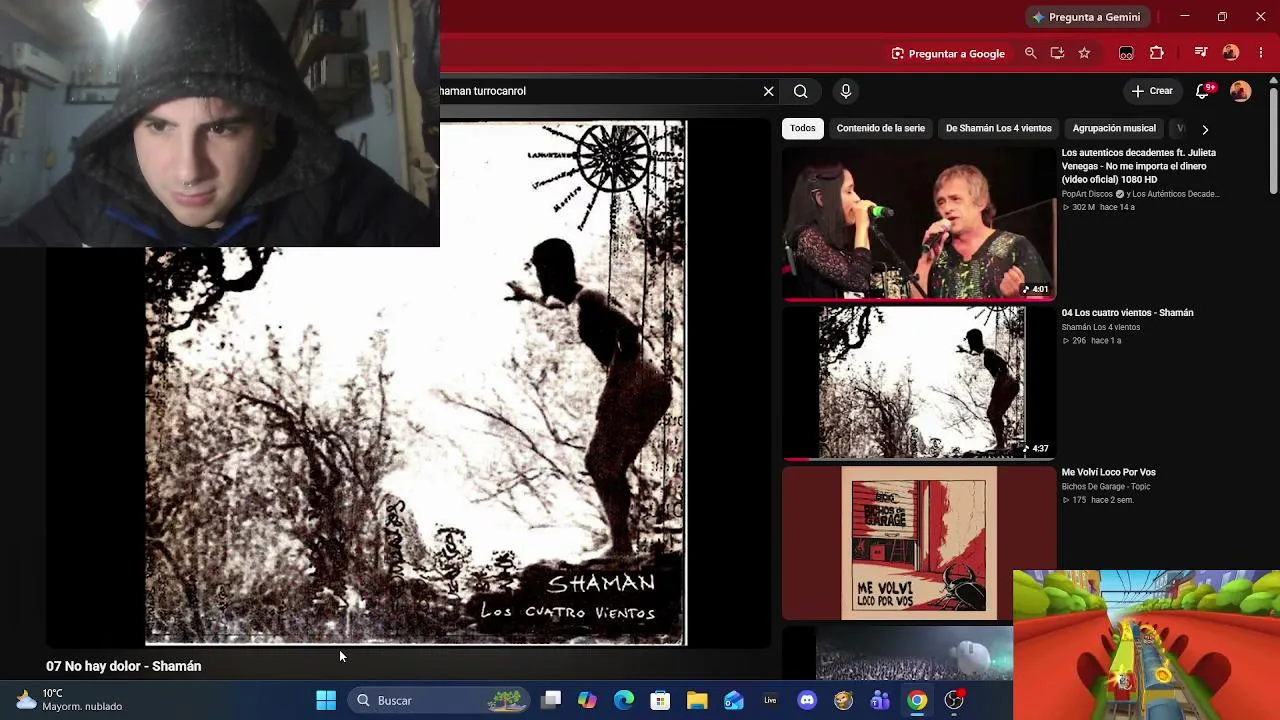Viewport: 1280px width, 720px height.
Task: Open 04 Los cuatro vientos video thumbnail
Action: click(919, 383)
